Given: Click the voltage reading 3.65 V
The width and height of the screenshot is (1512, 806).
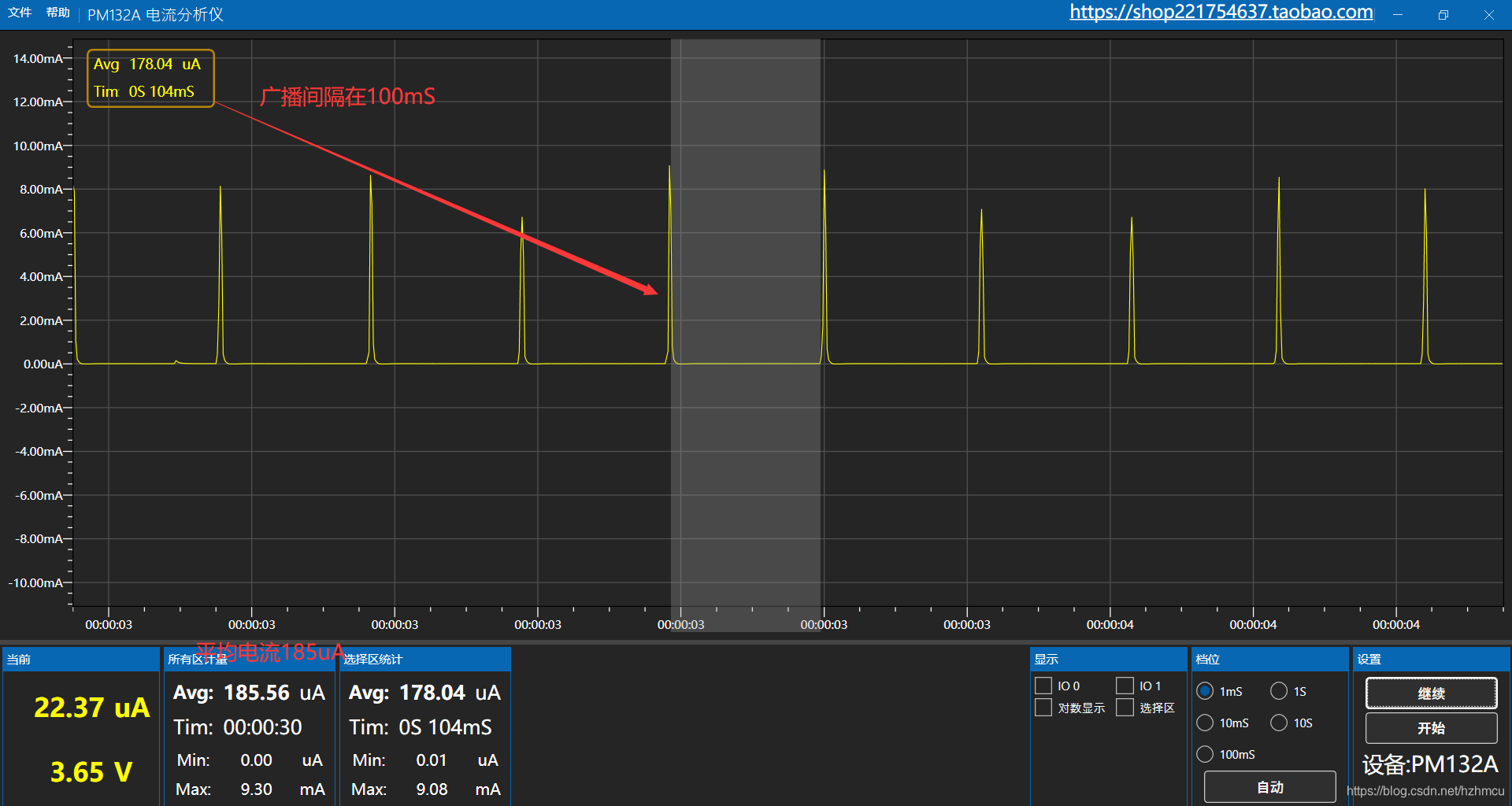Looking at the screenshot, I should point(91,772).
